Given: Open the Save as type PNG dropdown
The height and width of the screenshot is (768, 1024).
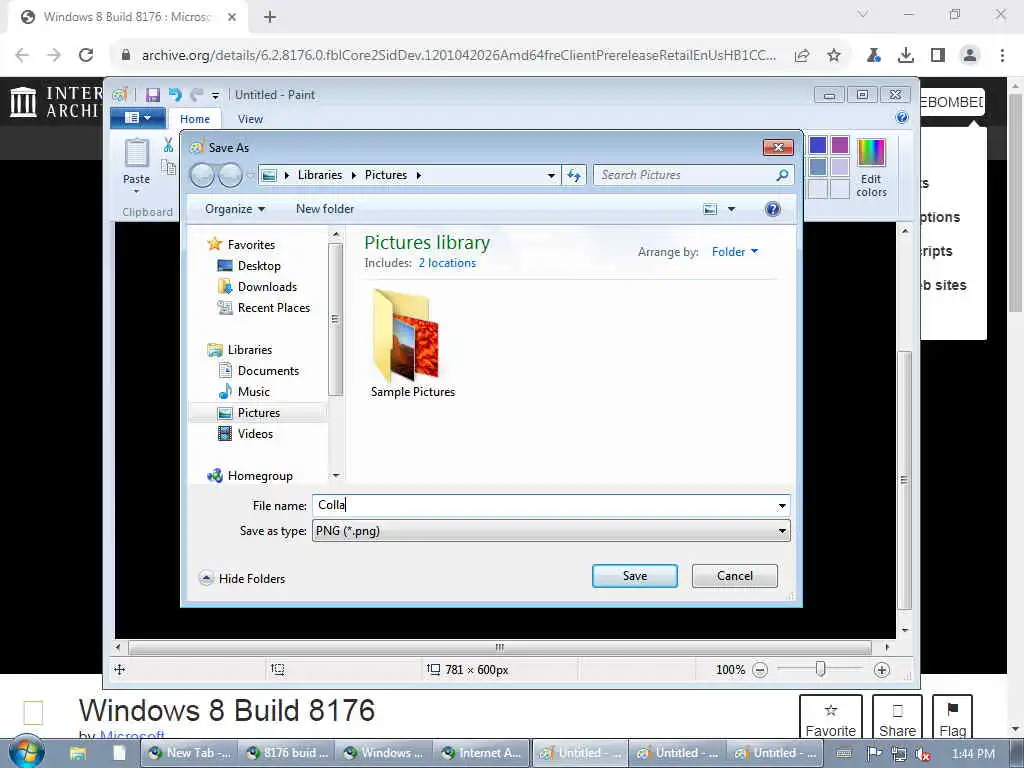Looking at the screenshot, I should tap(551, 531).
